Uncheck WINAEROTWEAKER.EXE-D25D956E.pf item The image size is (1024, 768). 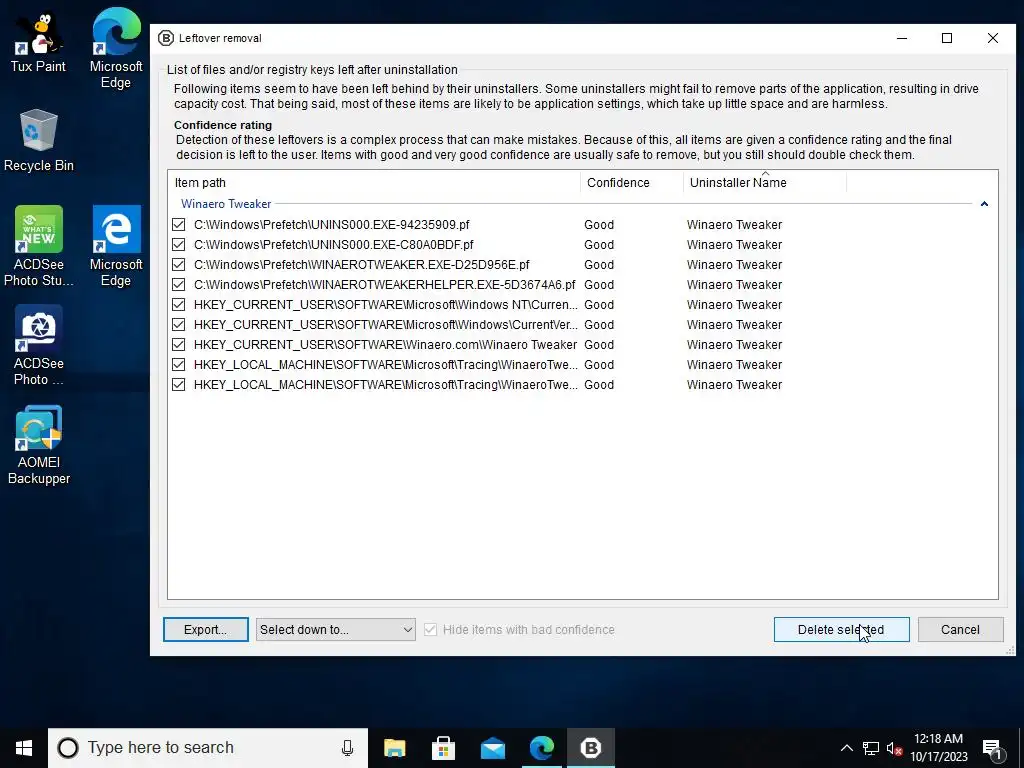click(178, 264)
